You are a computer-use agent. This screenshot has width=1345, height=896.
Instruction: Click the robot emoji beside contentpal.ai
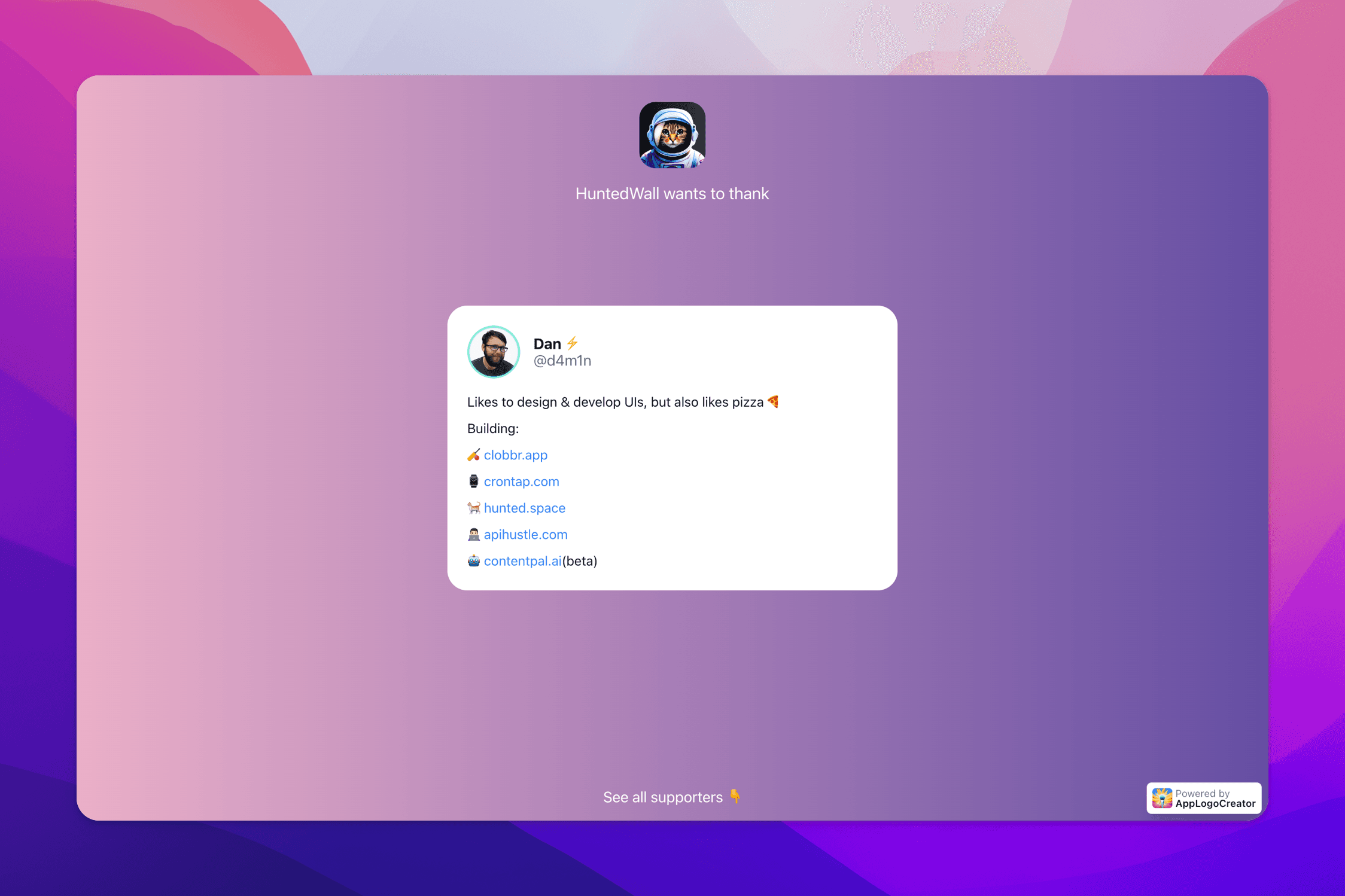pos(473,560)
